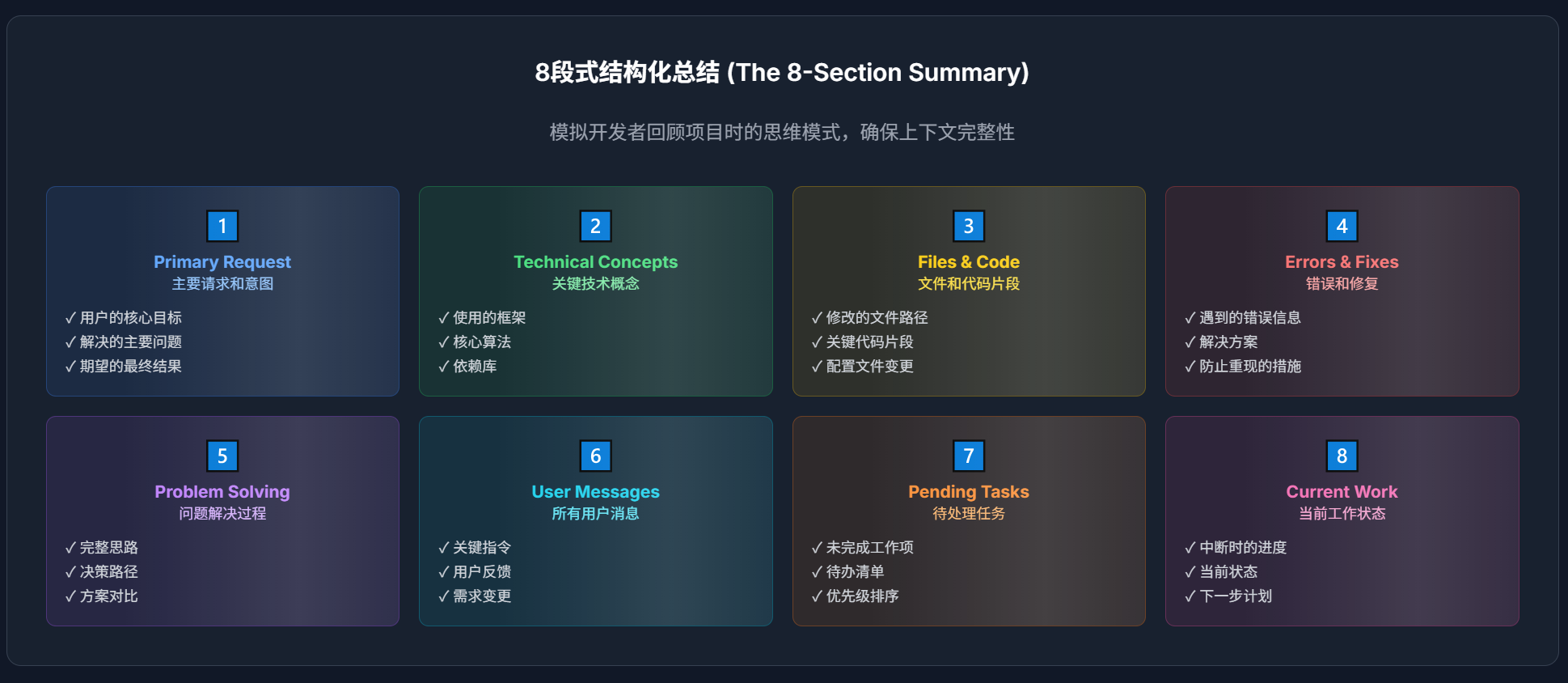
Task: Click the number 7 badge icon
Action: point(968,456)
